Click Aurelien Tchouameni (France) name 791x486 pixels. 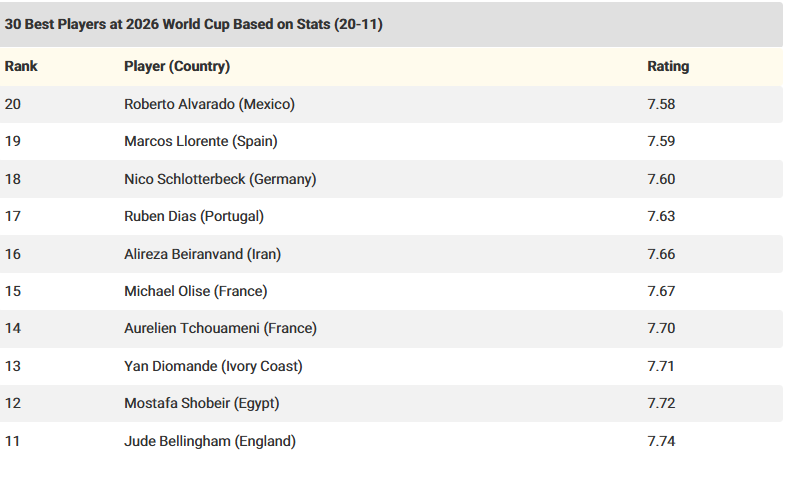[x=220, y=329]
